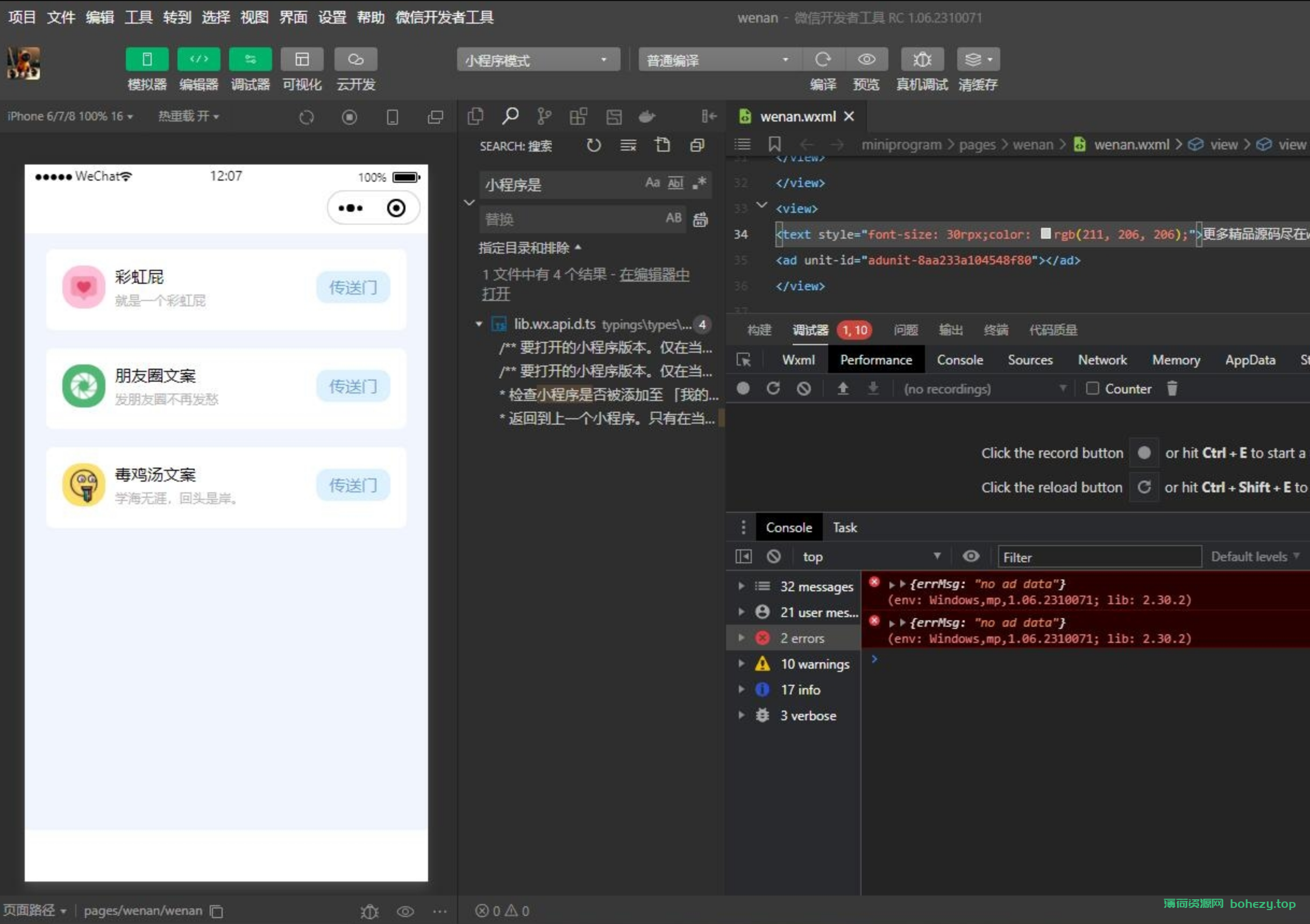Screen dimensions: 1310x924
Task: Open the Wxml devtools tab
Action: tap(798, 360)
